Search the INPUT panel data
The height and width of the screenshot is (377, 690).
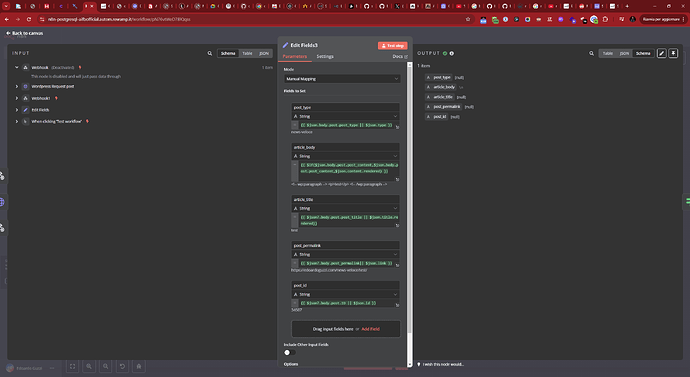click(x=209, y=53)
